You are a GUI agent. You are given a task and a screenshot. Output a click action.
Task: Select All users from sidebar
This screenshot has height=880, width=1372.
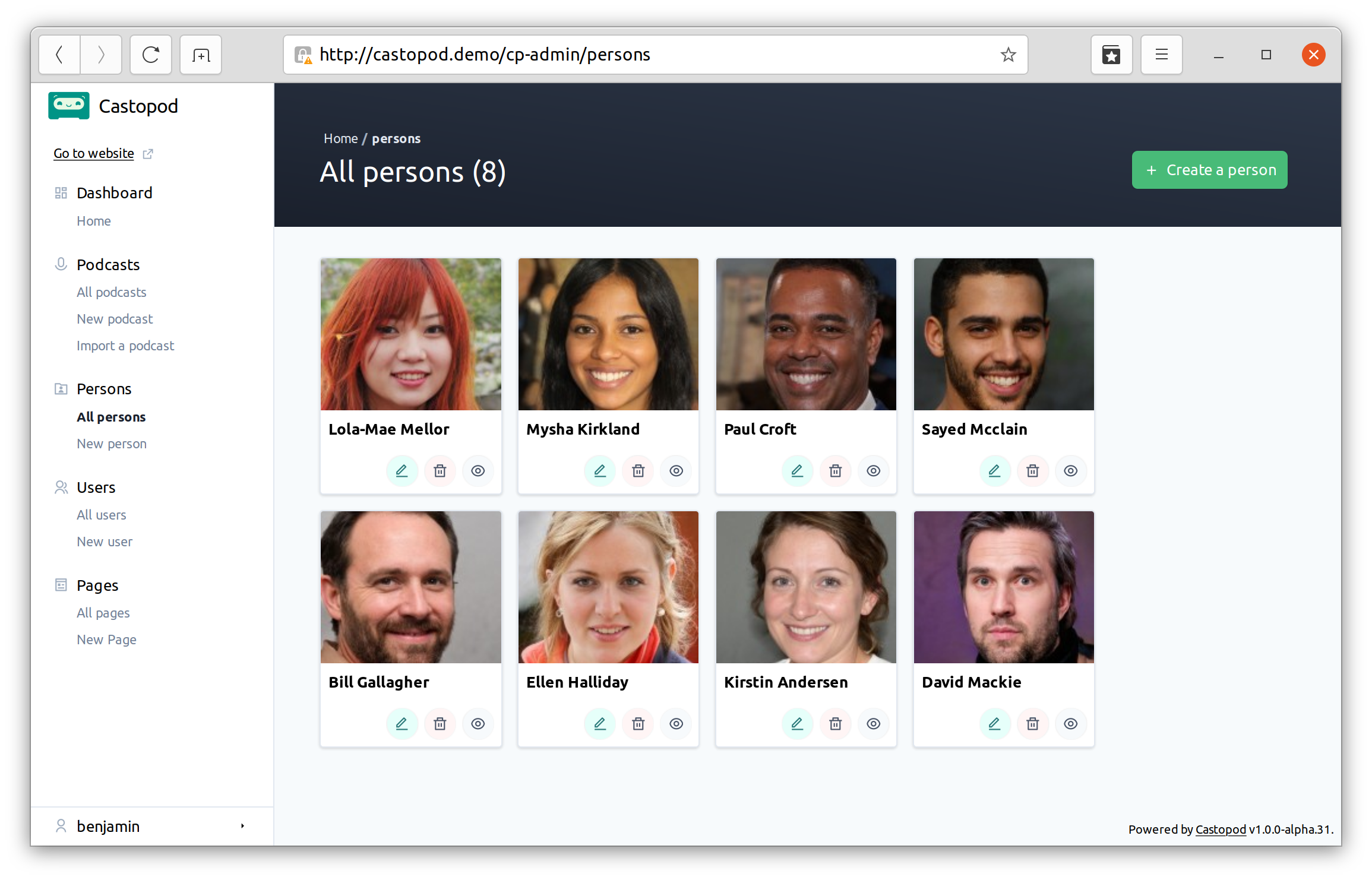pyautogui.click(x=101, y=515)
